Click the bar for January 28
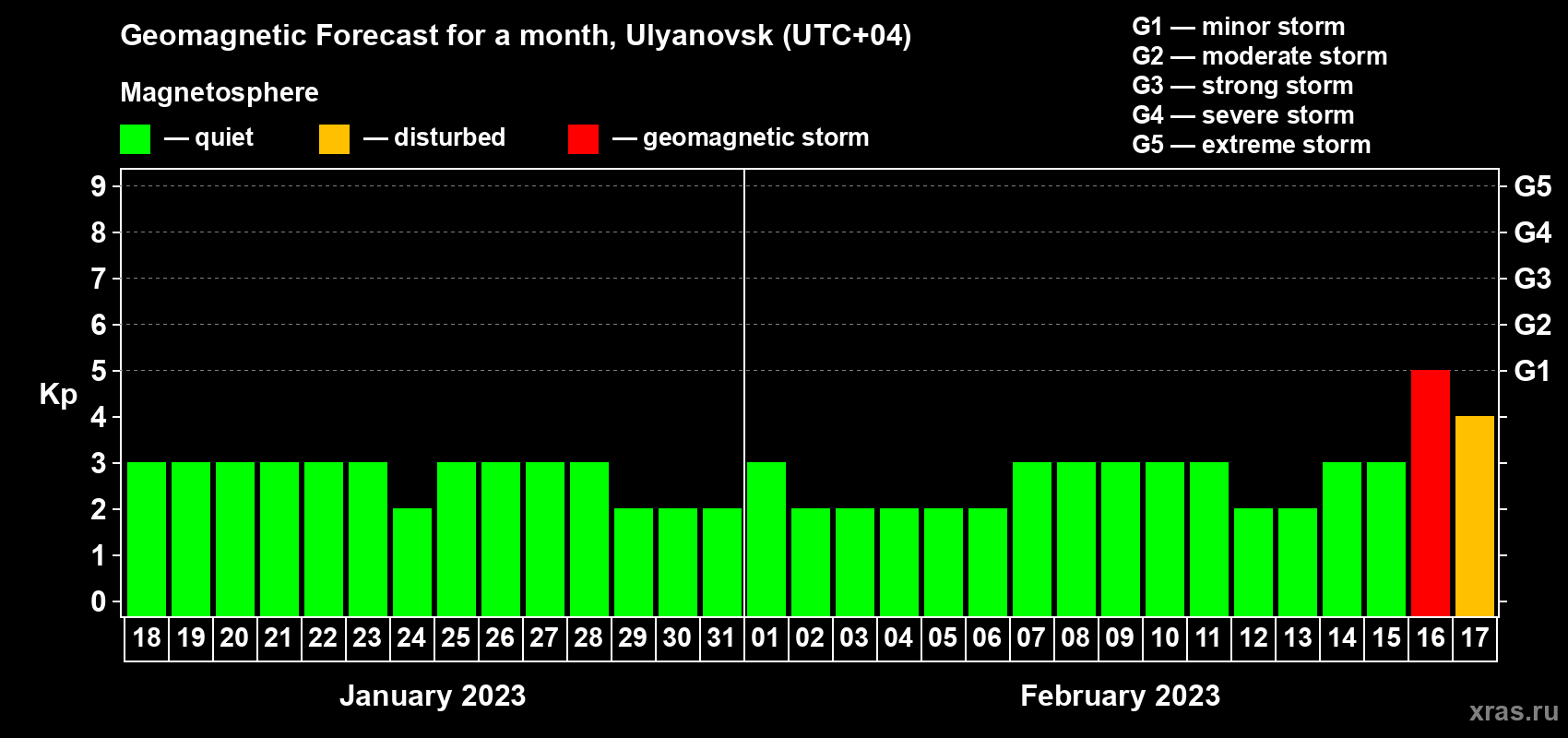This screenshot has width=1568, height=738. [x=589, y=540]
